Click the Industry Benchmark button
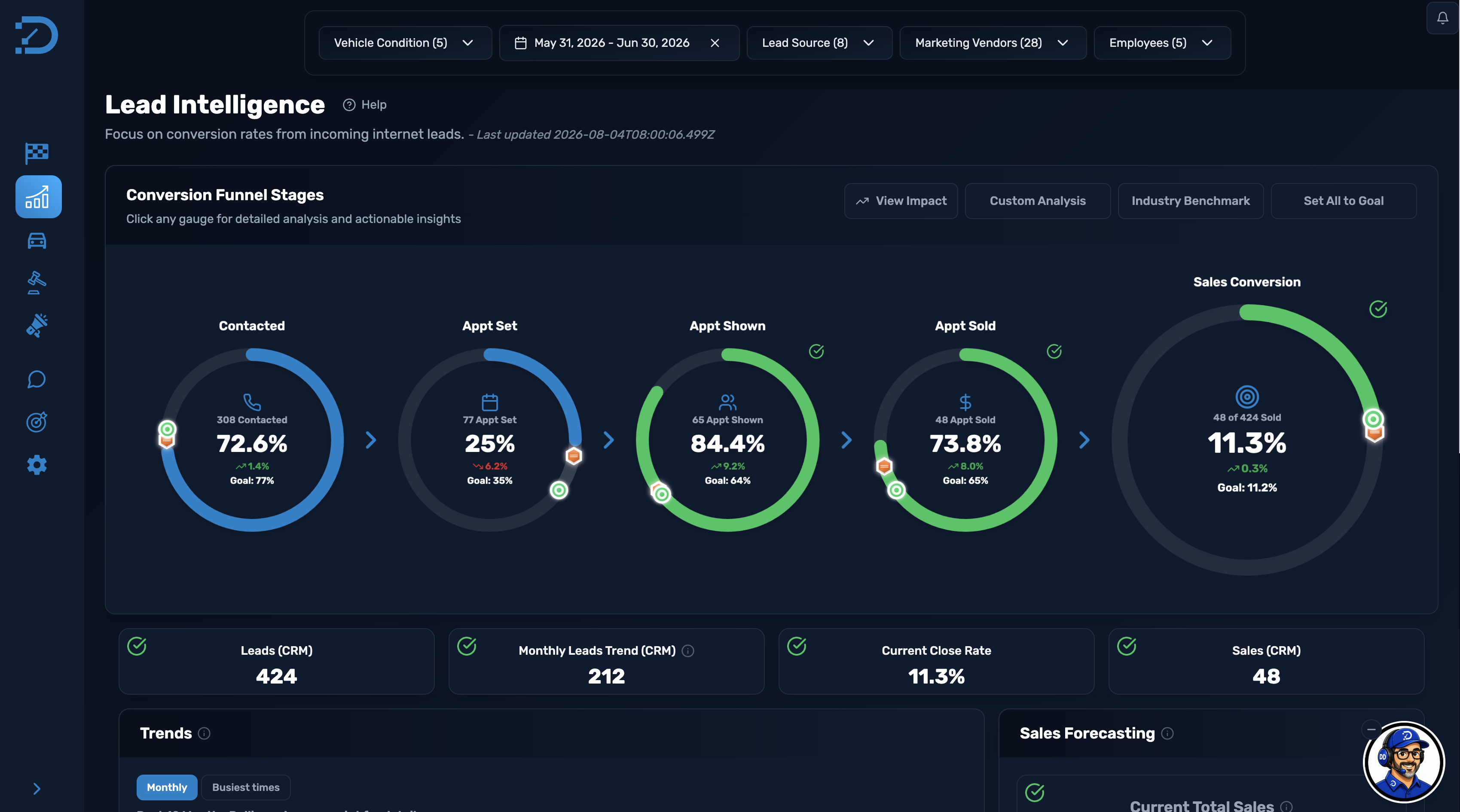This screenshot has width=1460, height=812. click(1191, 201)
